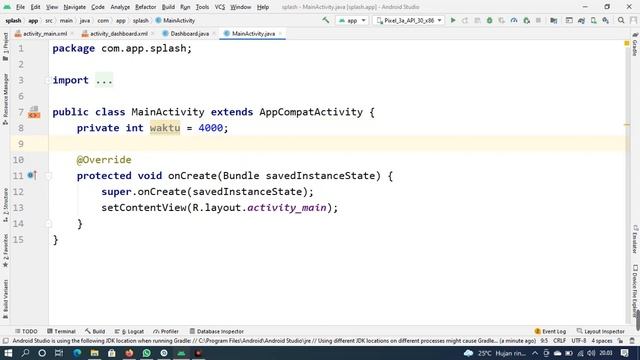The width and height of the screenshot is (640, 360).
Task: Toggle read-only lock icon in status bar
Action: click(620, 341)
